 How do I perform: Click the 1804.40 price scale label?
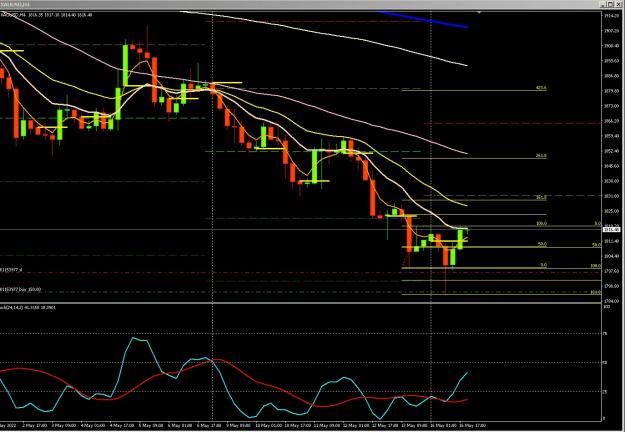pos(611,256)
